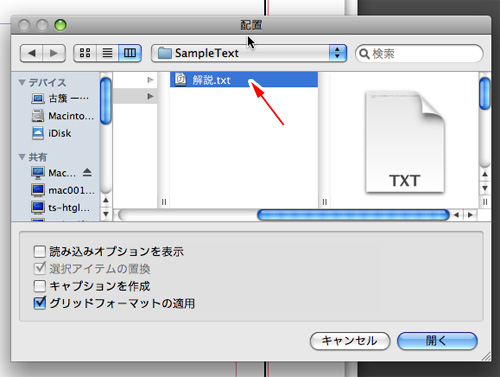Eject the Mac... shared computer
This screenshot has height=377, width=500.
pyautogui.click(x=87, y=172)
